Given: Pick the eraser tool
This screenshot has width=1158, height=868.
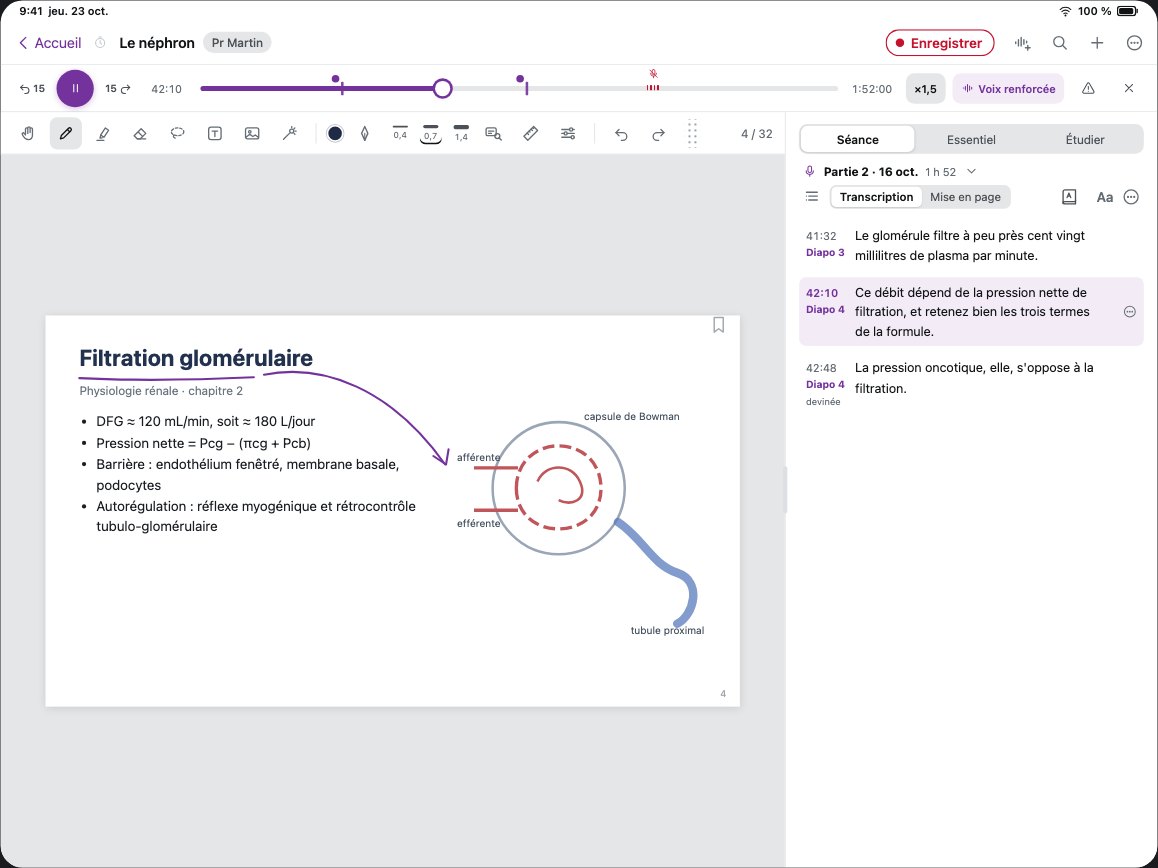Looking at the screenshot, I should pos(140,134).
